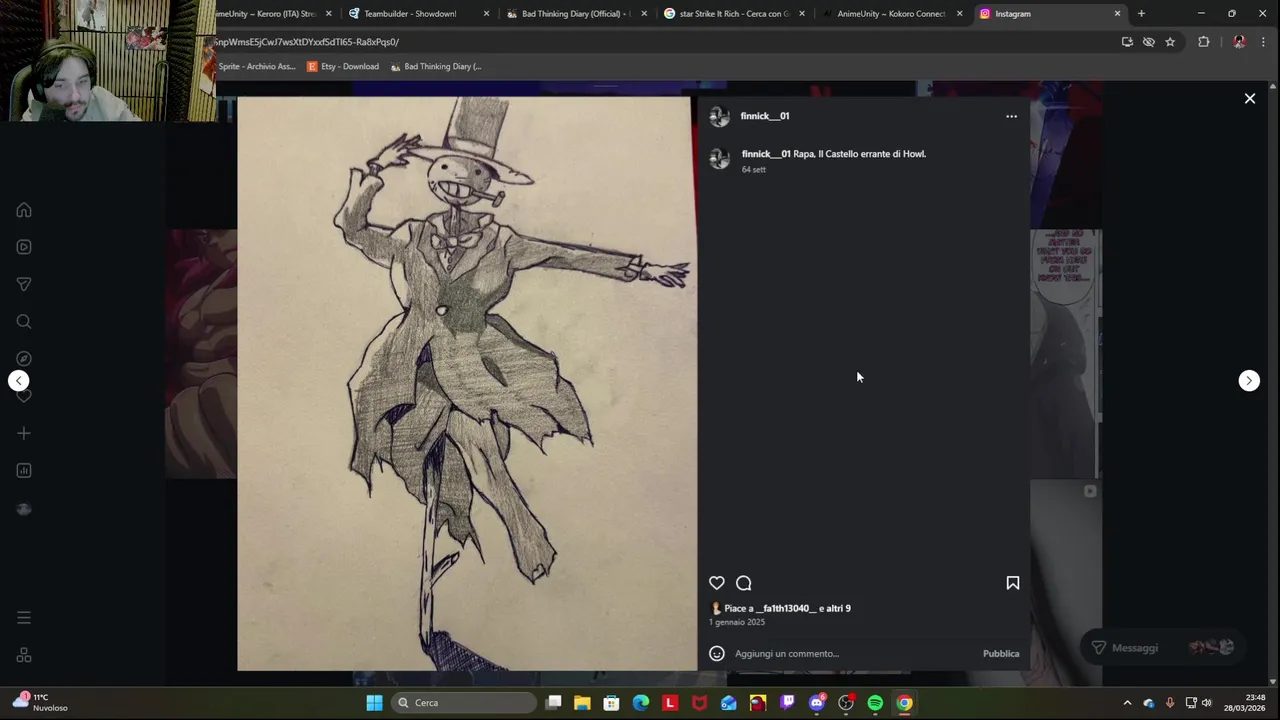Open the Meta apps icon in sidebar
The height and width of the screenshot is (720, 1280).
point(24,655)
